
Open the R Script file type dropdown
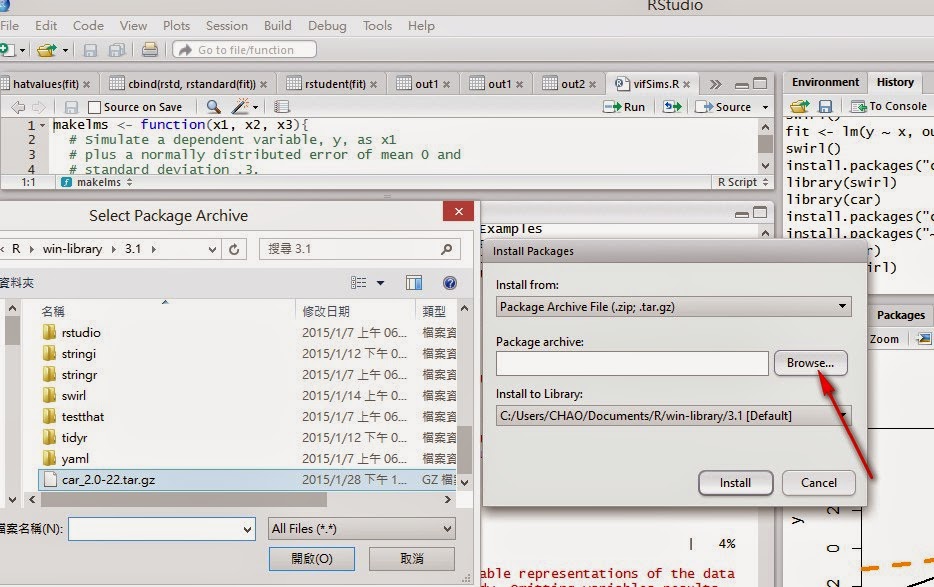(743, 182)
